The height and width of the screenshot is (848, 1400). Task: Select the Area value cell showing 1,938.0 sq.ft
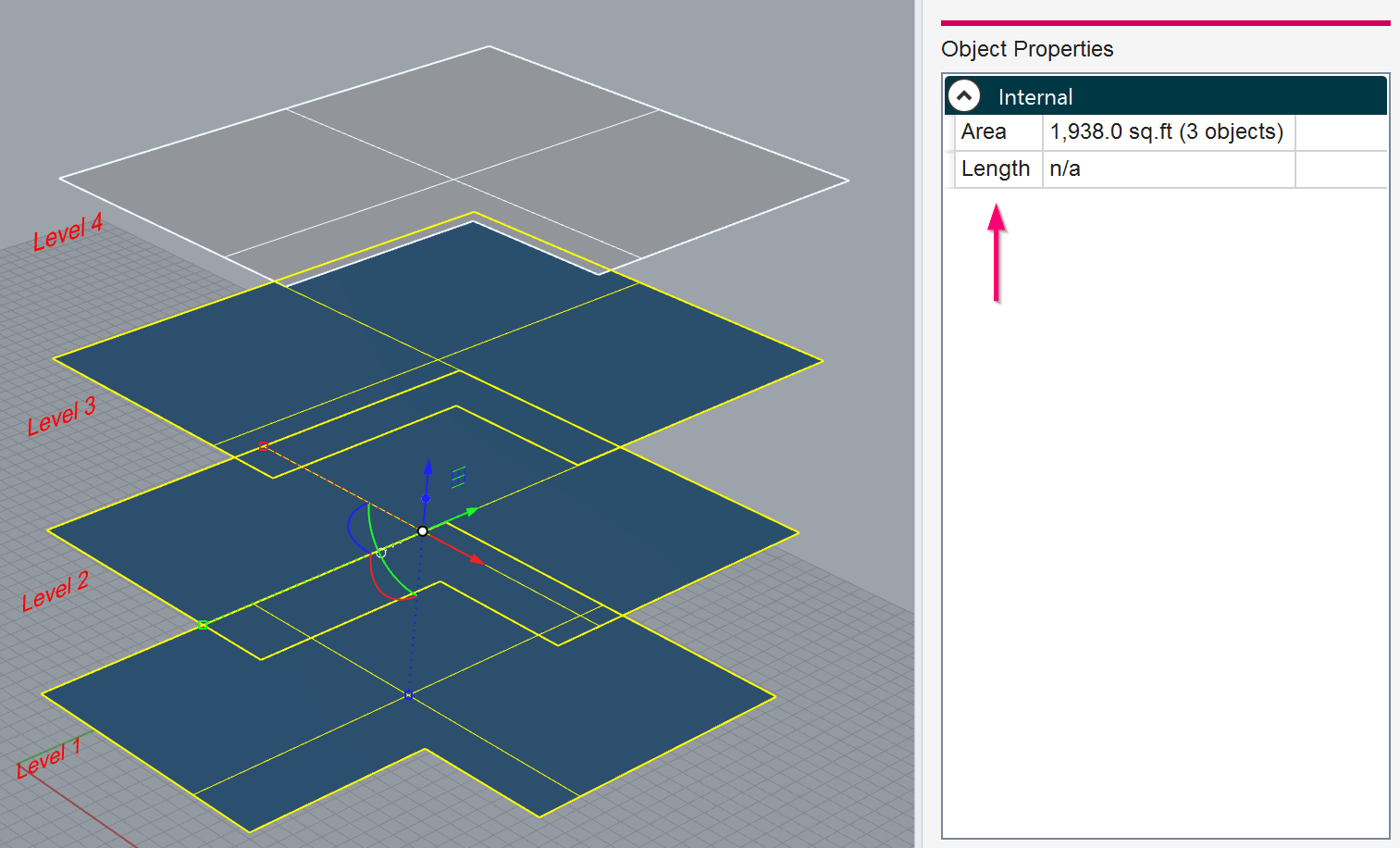[x=1168, y=131]
